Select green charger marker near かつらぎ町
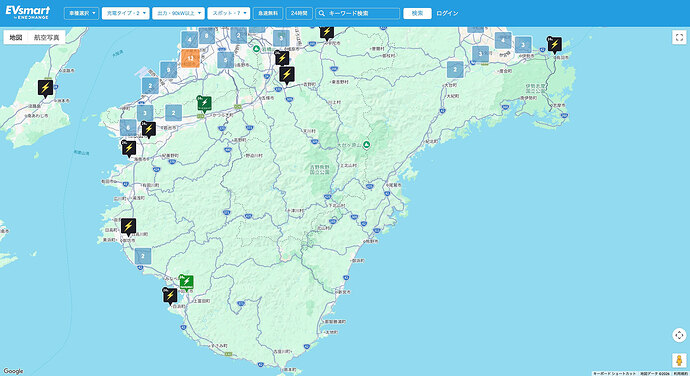 [204, 104]
